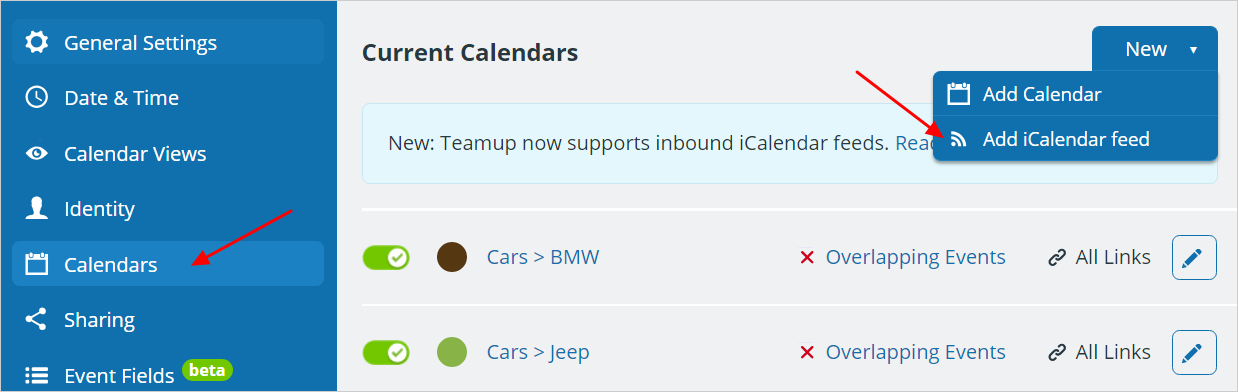Click the green Jeep color swatch
The image size is (1238, 392).
pos(453,352)
